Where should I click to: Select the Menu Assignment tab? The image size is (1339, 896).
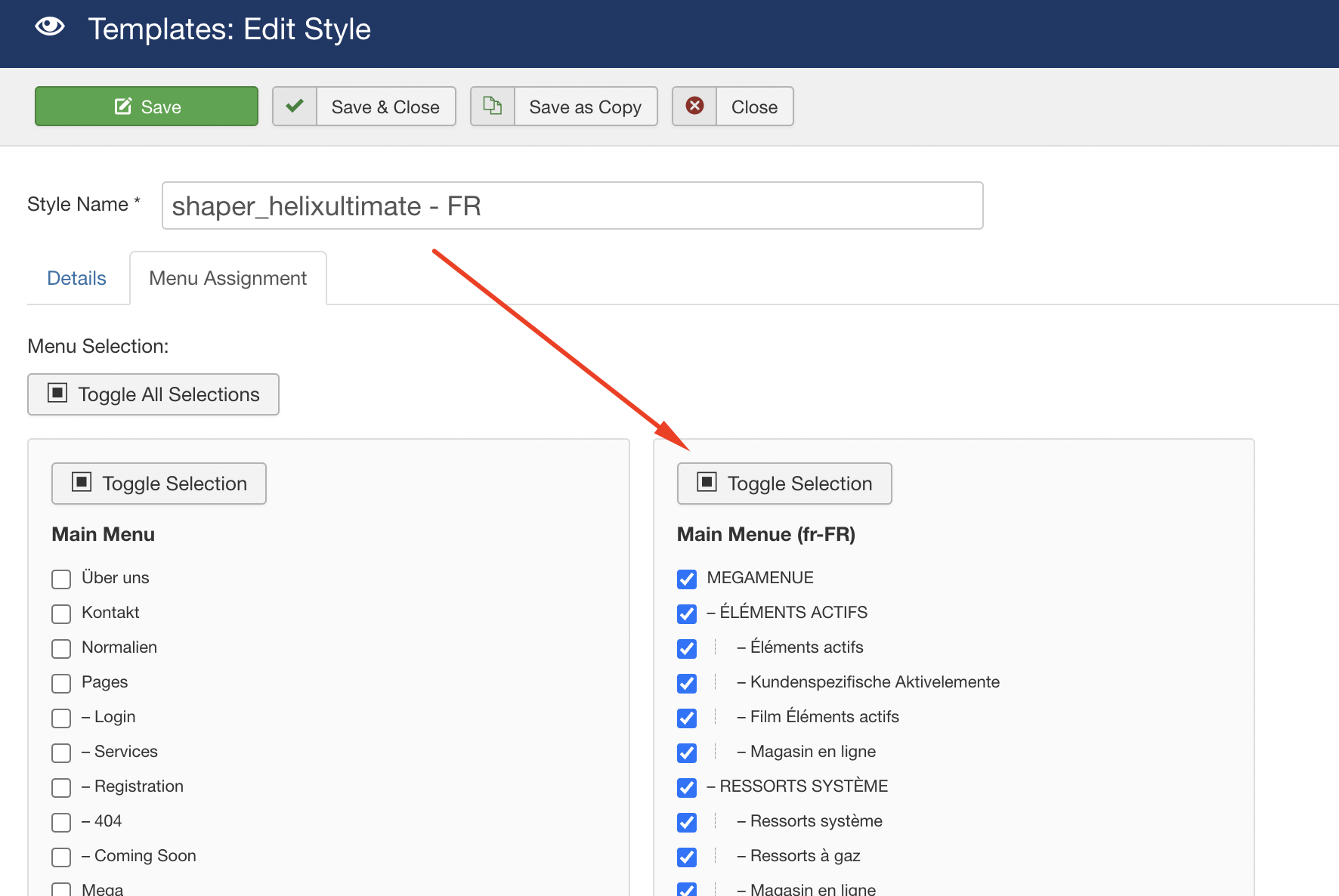click(227, 278)
